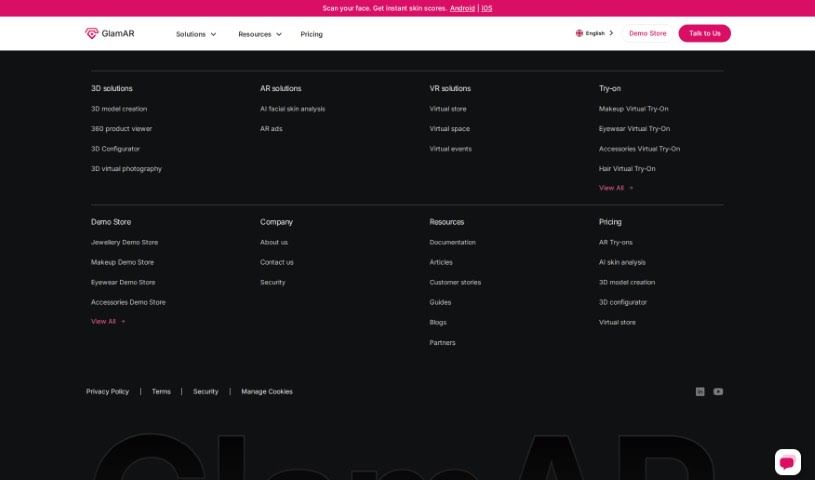
Task: Click the Talk to Us button
Action: 704,33
